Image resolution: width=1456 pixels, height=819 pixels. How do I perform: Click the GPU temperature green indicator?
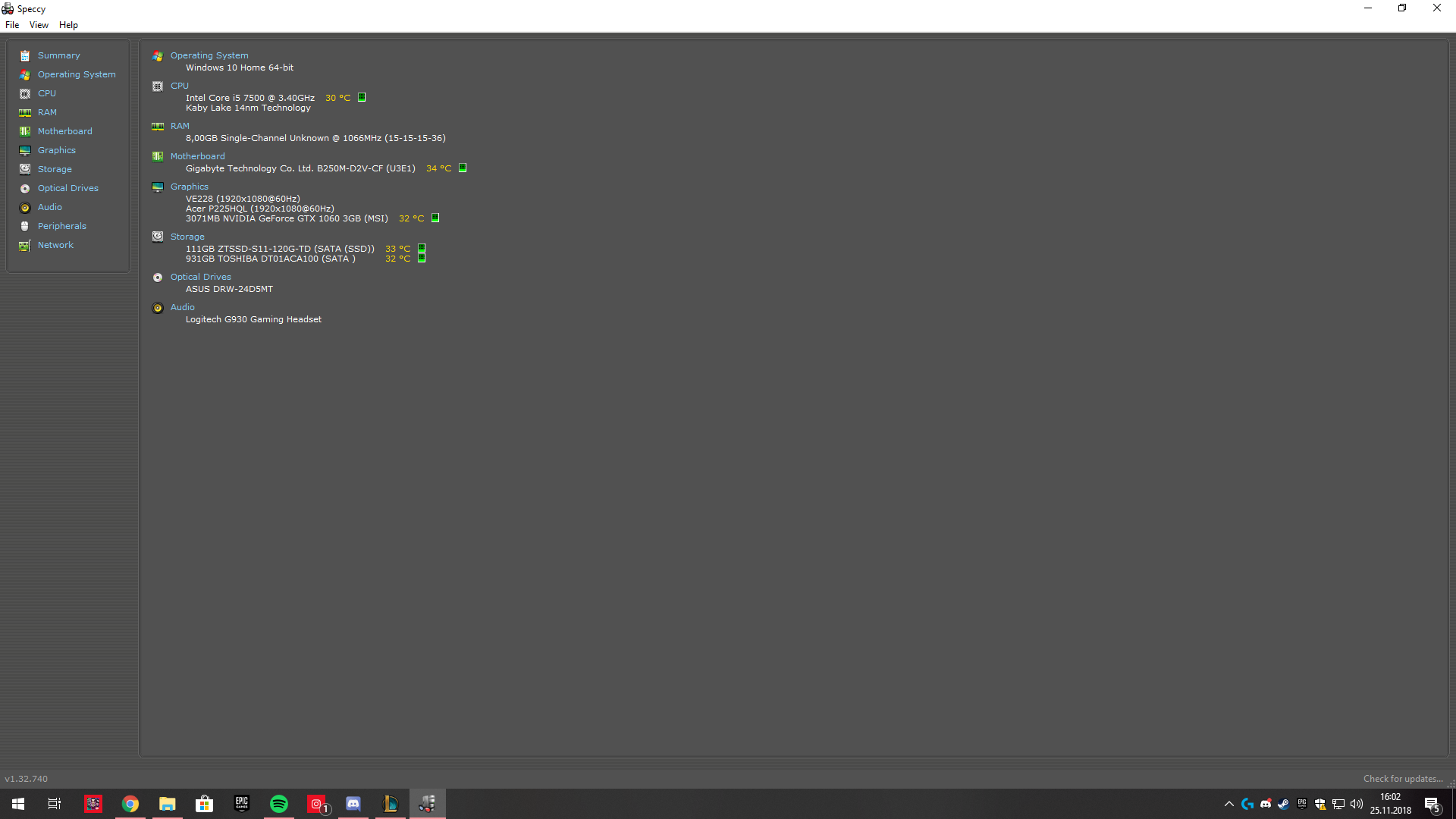435,218
